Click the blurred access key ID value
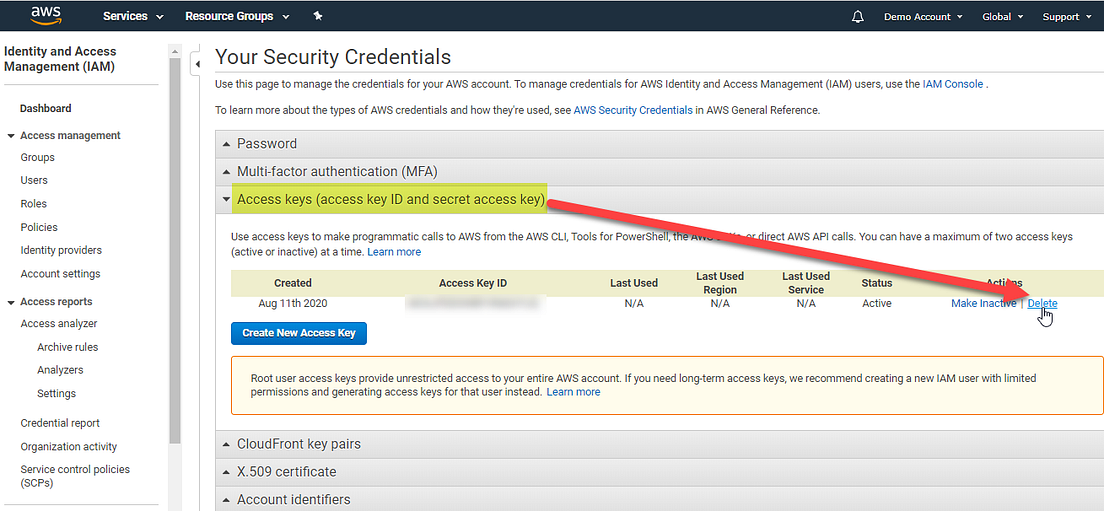 click(473, 303)
